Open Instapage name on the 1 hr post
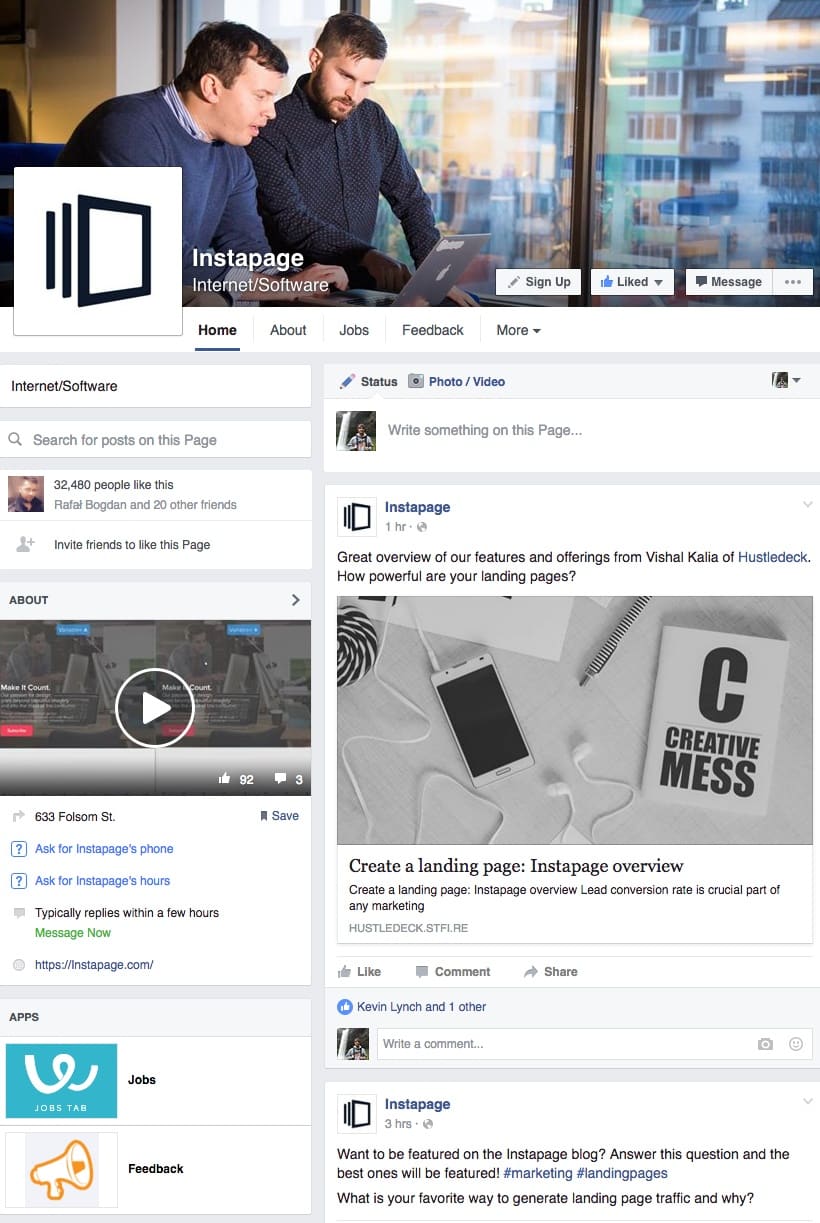 (417, 507)
